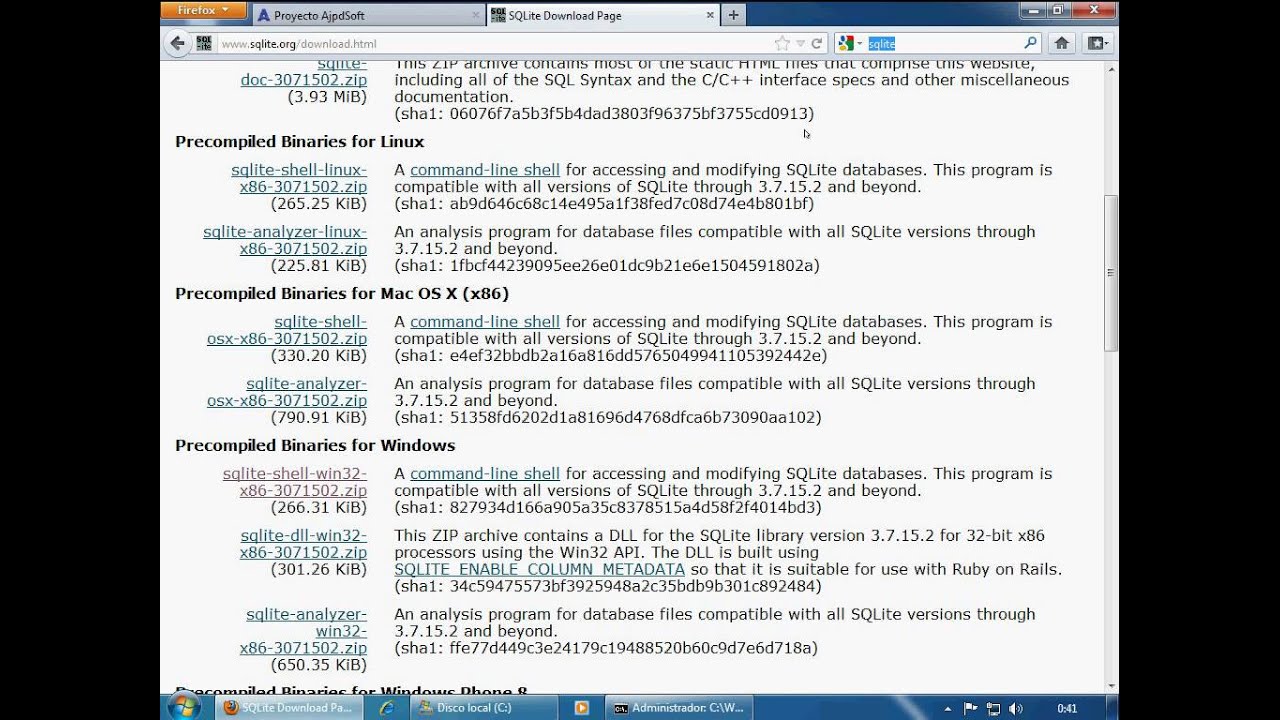
Task: Open the media player taskbar icon
Action: pos(582,708)
